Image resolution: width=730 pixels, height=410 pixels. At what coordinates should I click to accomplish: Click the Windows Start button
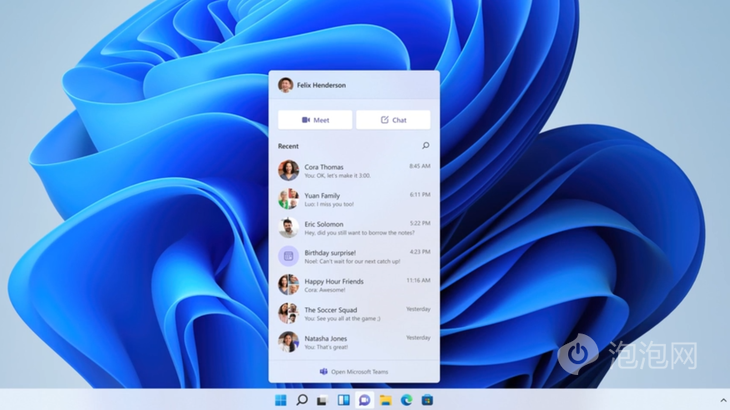tap(280, 400)
